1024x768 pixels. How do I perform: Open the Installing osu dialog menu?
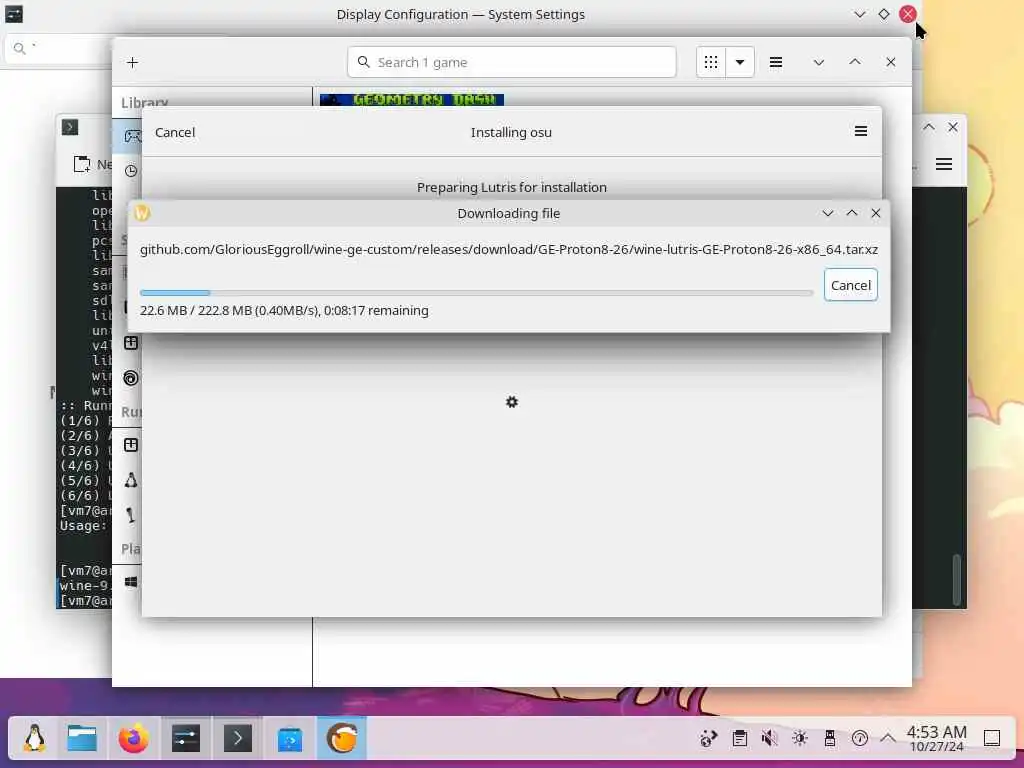pos(861,132)
